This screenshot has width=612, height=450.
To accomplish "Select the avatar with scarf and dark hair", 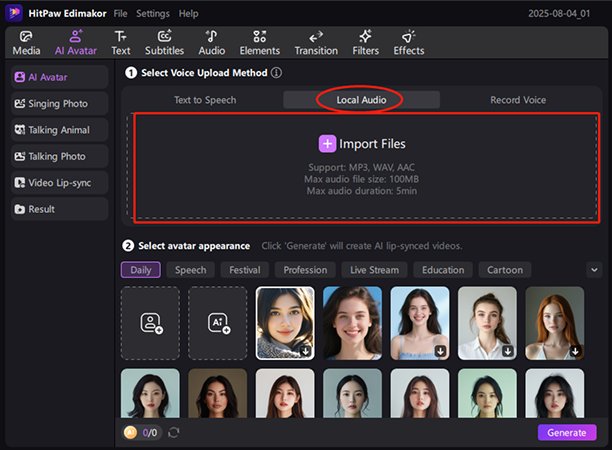I will 285,323.
